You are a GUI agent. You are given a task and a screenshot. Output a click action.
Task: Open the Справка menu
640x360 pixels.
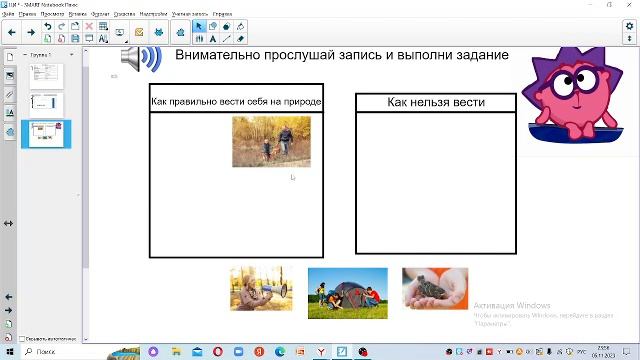222,14
